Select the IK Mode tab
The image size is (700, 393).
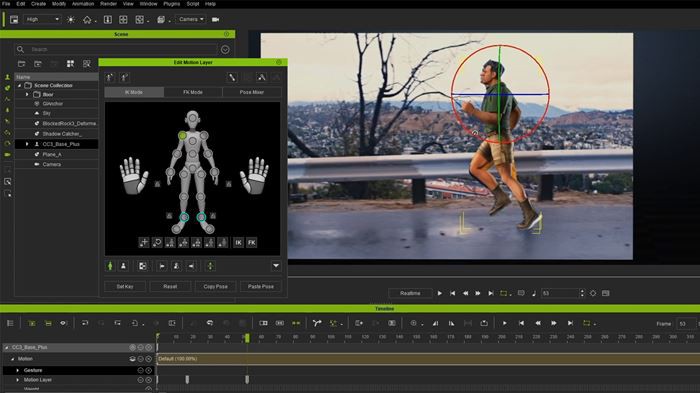pyautogui.click(x=134, y=92)
